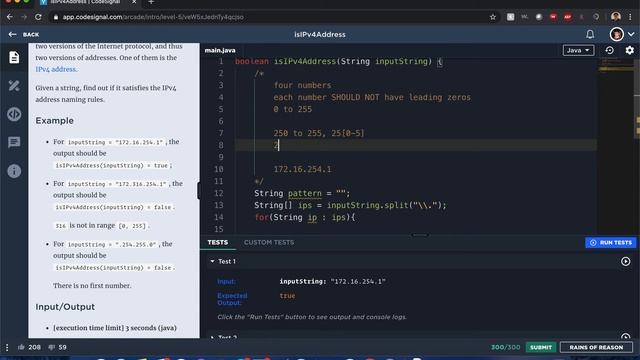
Task: Open the info sidebar icon
Action: [14, 171]
